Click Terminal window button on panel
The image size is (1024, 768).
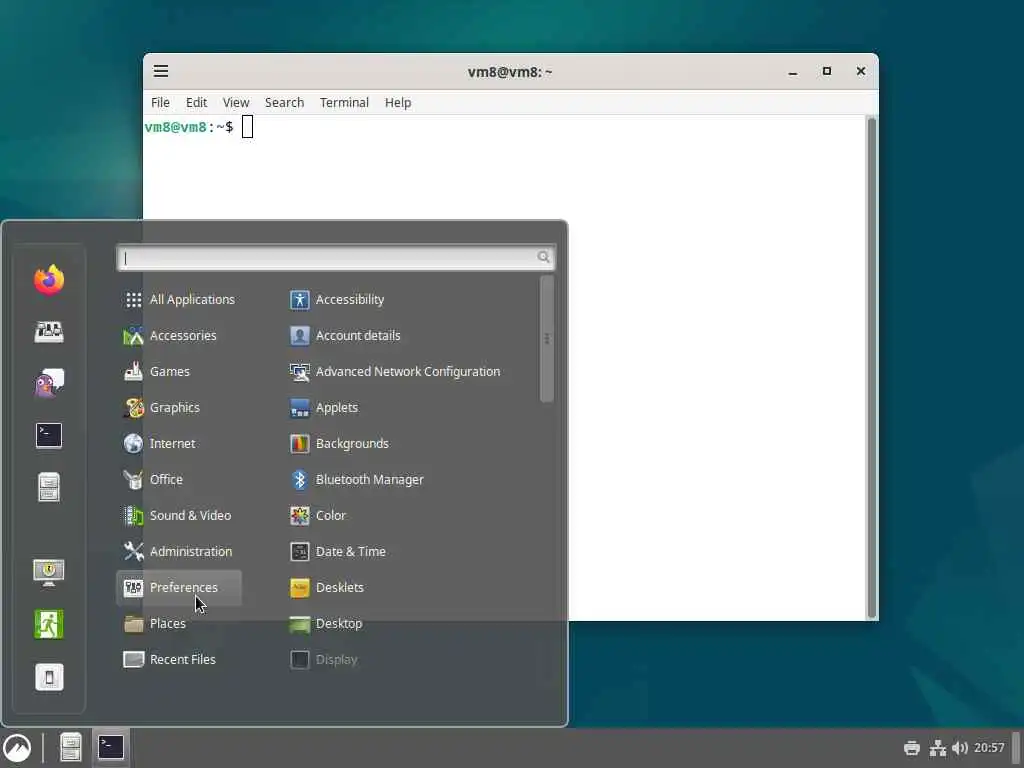pyautogui.click(x=110, y=748)
